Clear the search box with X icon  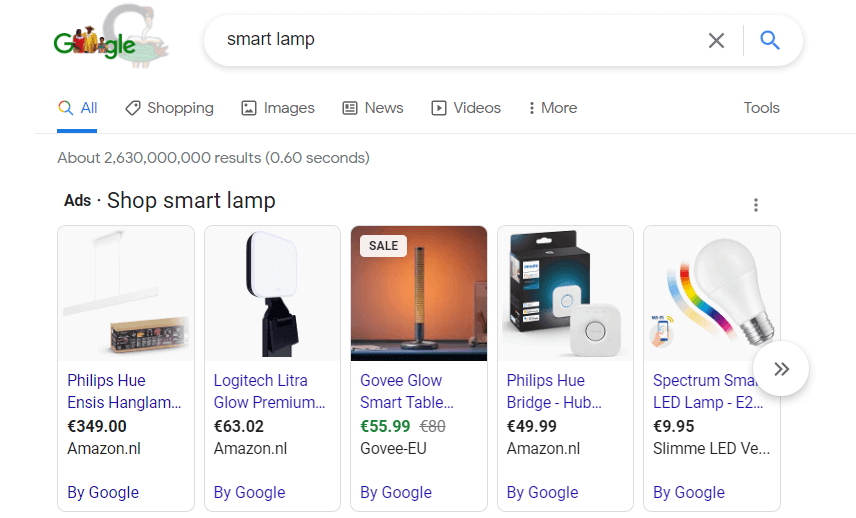tap(716, 40)
